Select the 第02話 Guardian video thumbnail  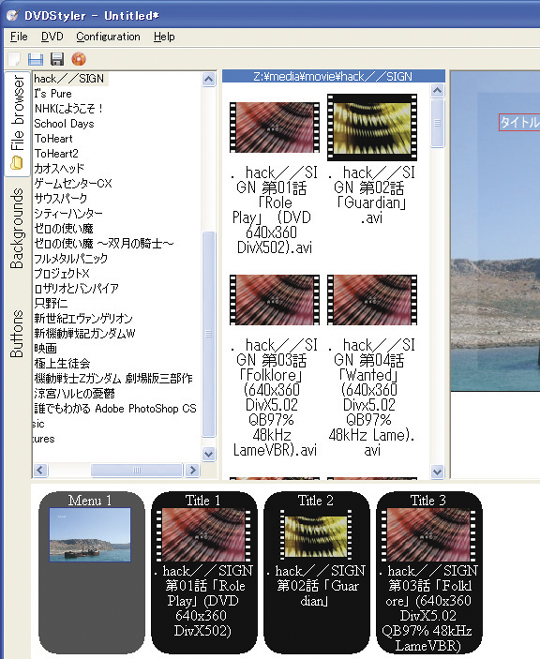coord(372,127)
